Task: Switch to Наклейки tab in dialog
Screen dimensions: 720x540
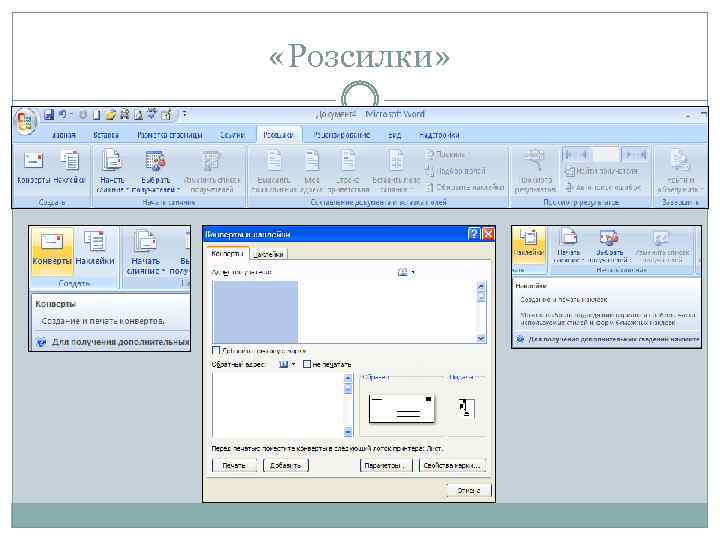Action: point(269,254)
